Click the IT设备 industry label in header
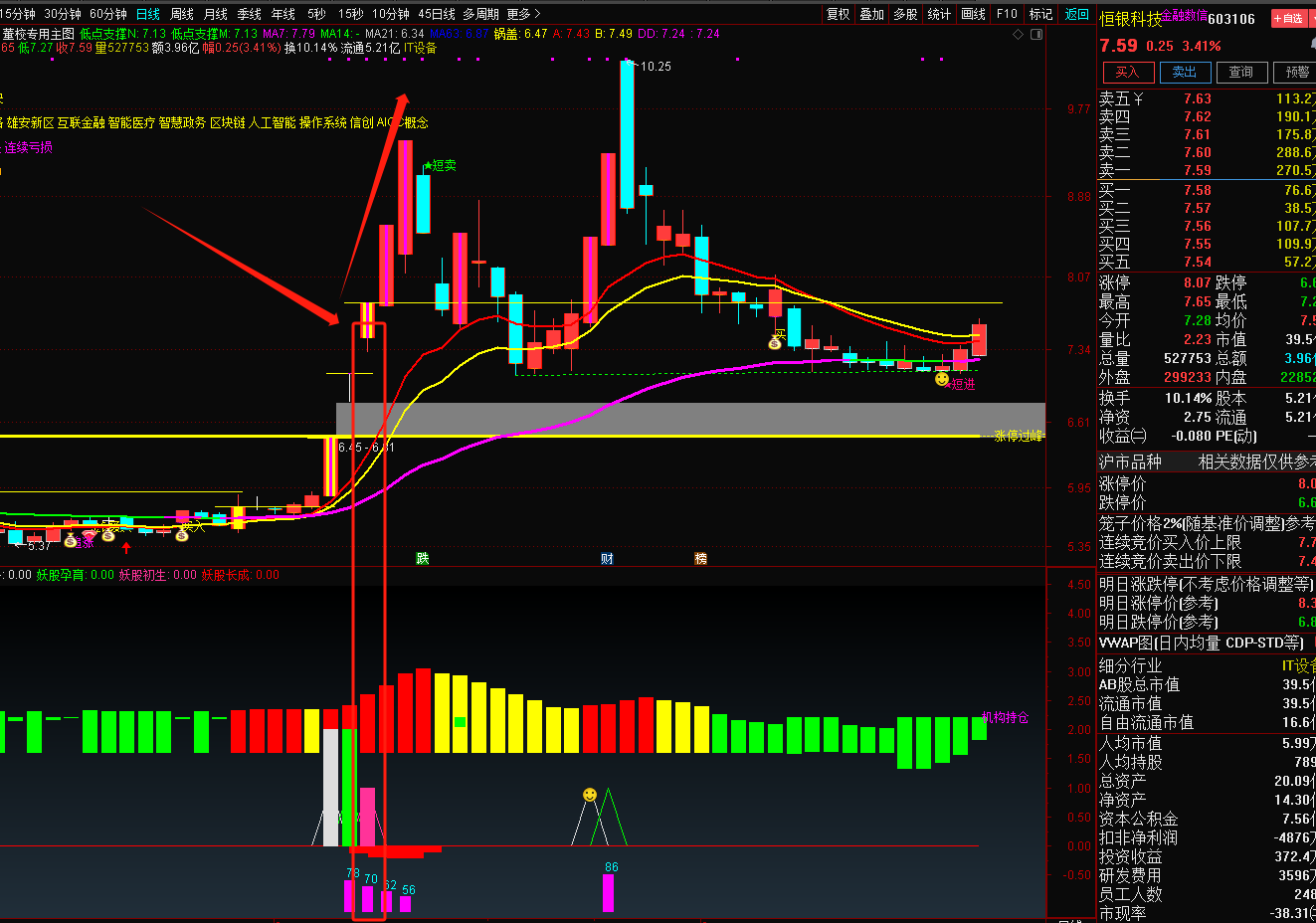1316x923 pixels. coord(420,48)
